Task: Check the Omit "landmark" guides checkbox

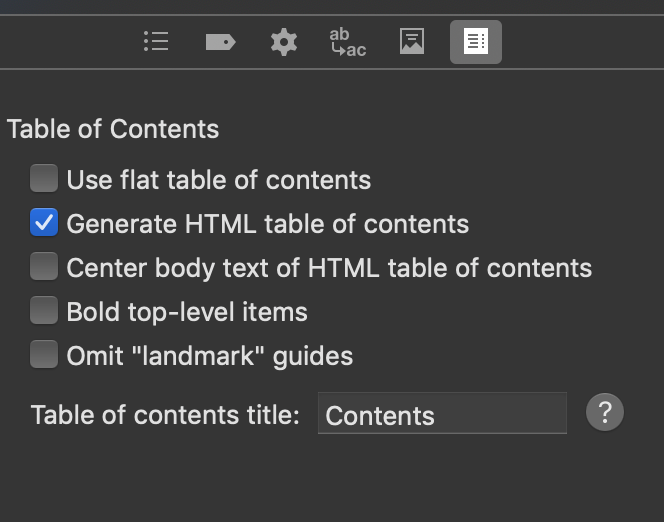Action: 44,355
